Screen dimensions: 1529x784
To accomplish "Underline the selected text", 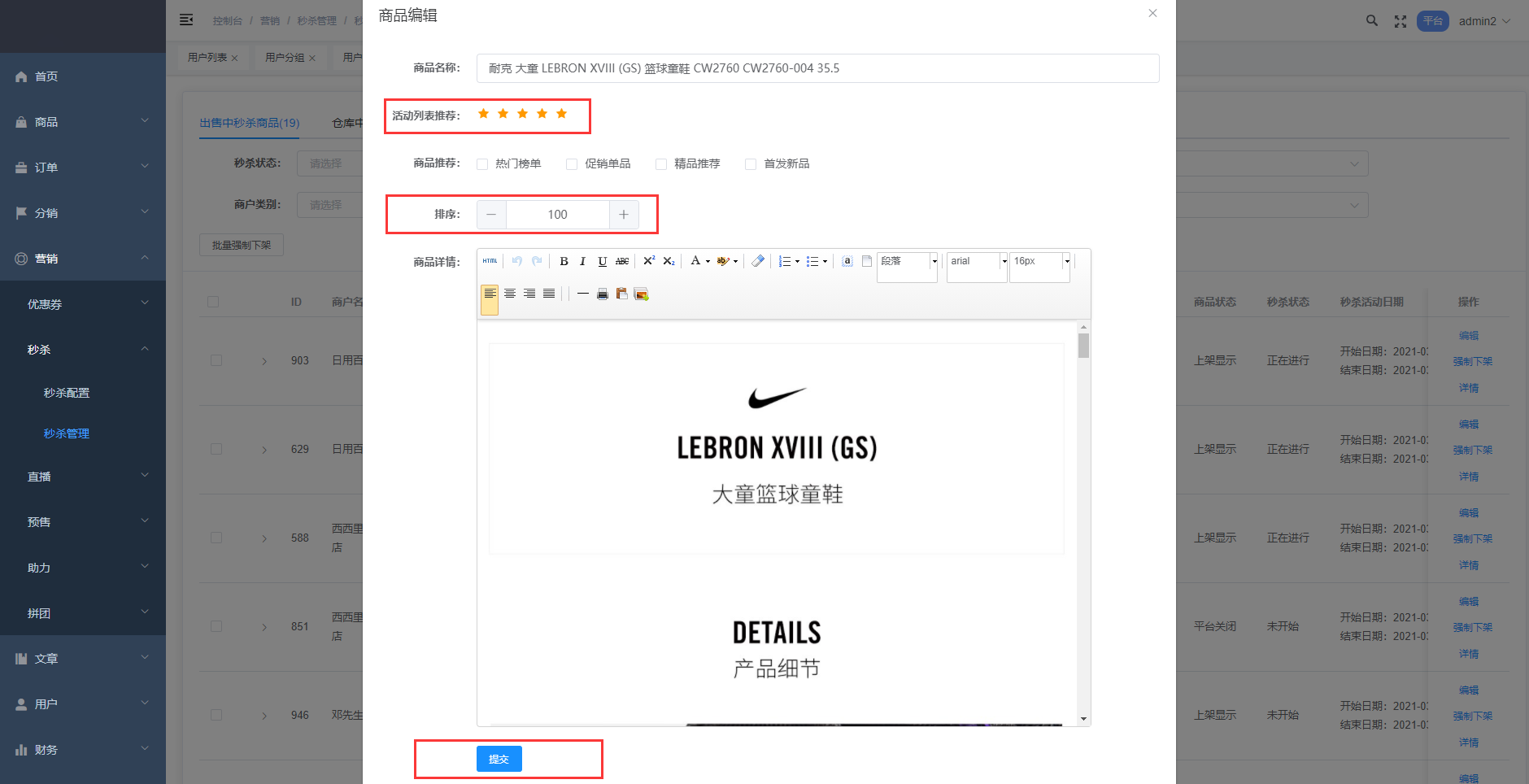I will pos(602,261).
